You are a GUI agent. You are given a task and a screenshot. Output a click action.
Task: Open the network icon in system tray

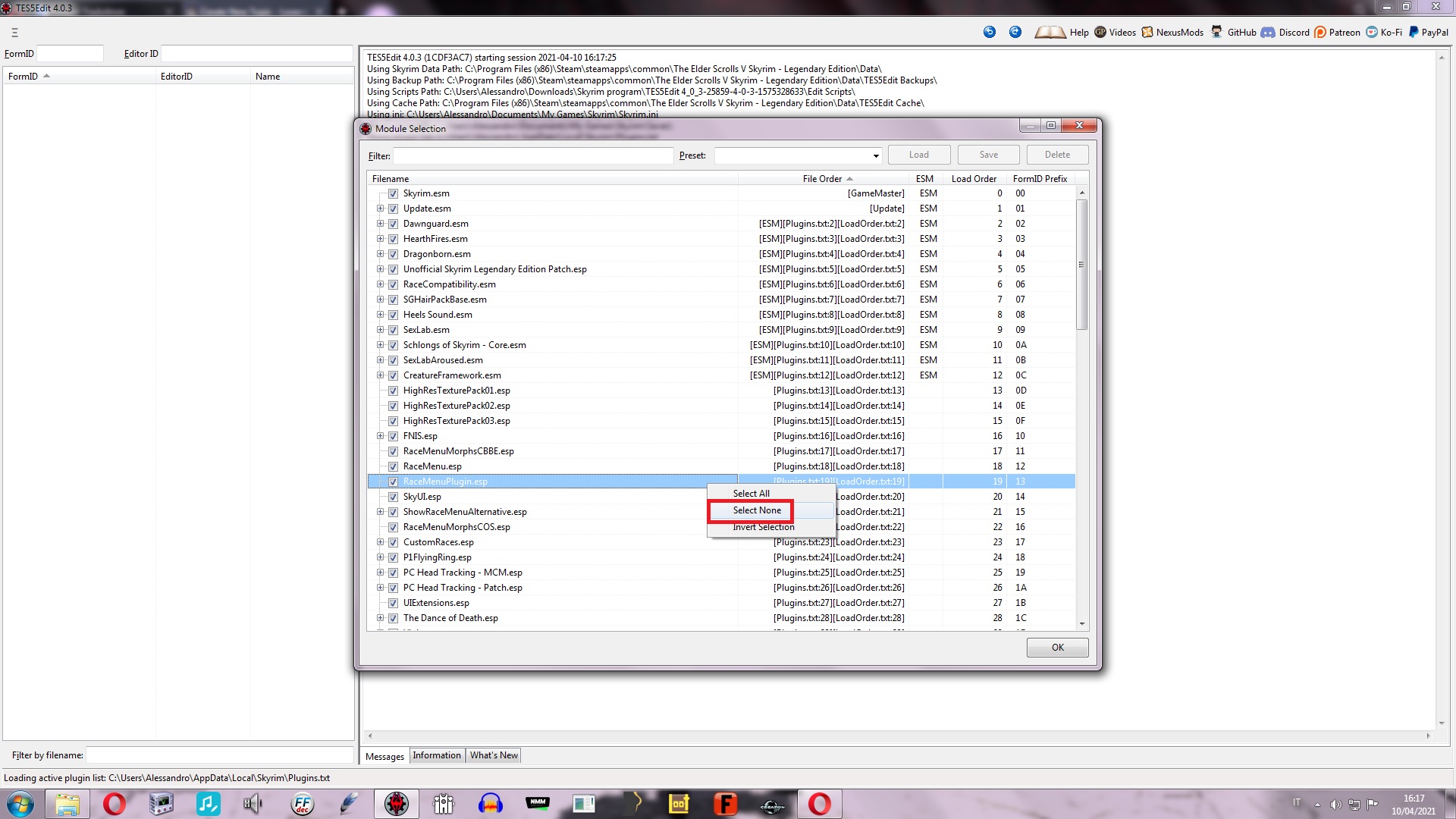click(1354, 805)
